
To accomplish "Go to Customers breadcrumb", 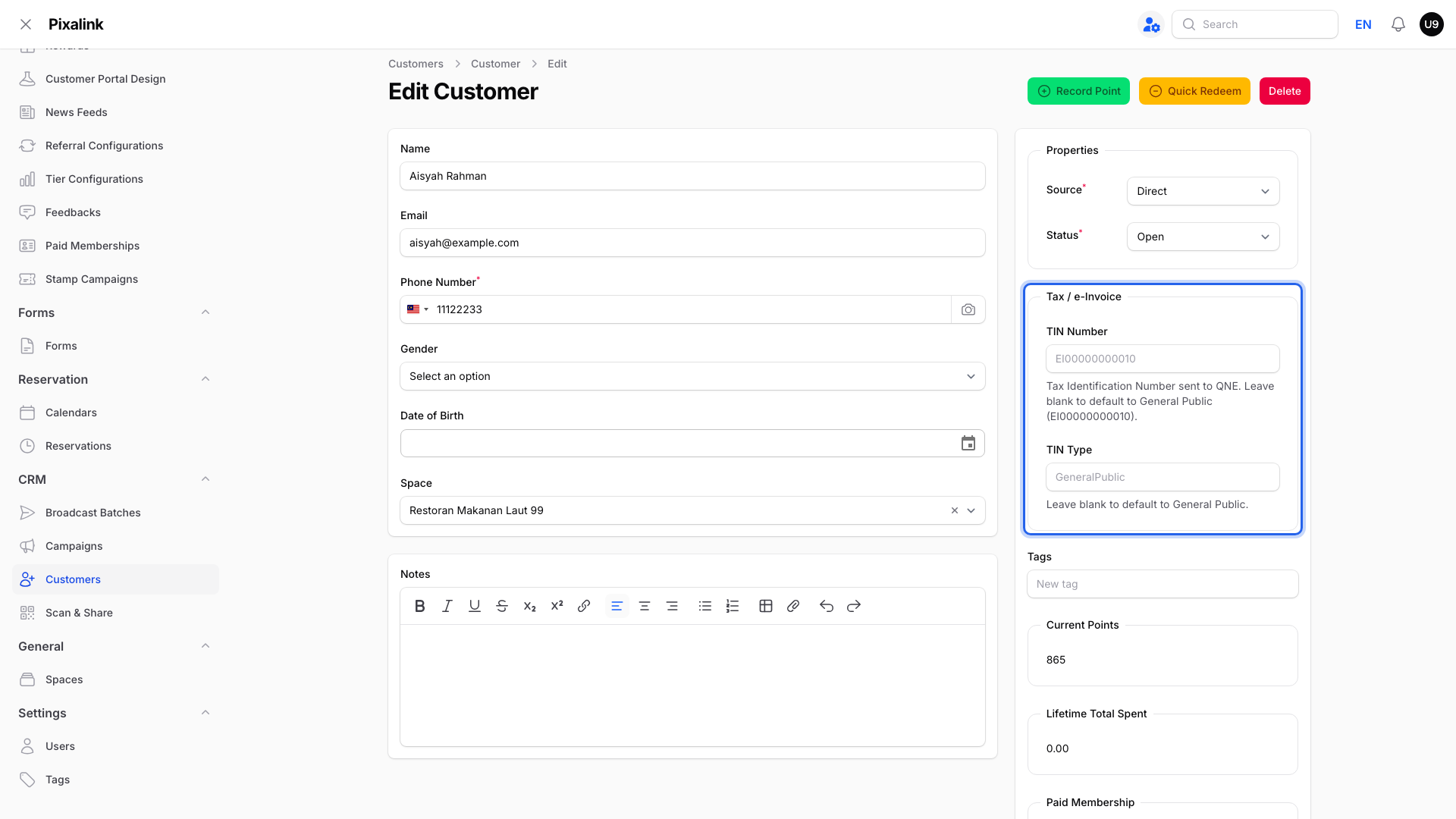I will (x=416, y=64).
